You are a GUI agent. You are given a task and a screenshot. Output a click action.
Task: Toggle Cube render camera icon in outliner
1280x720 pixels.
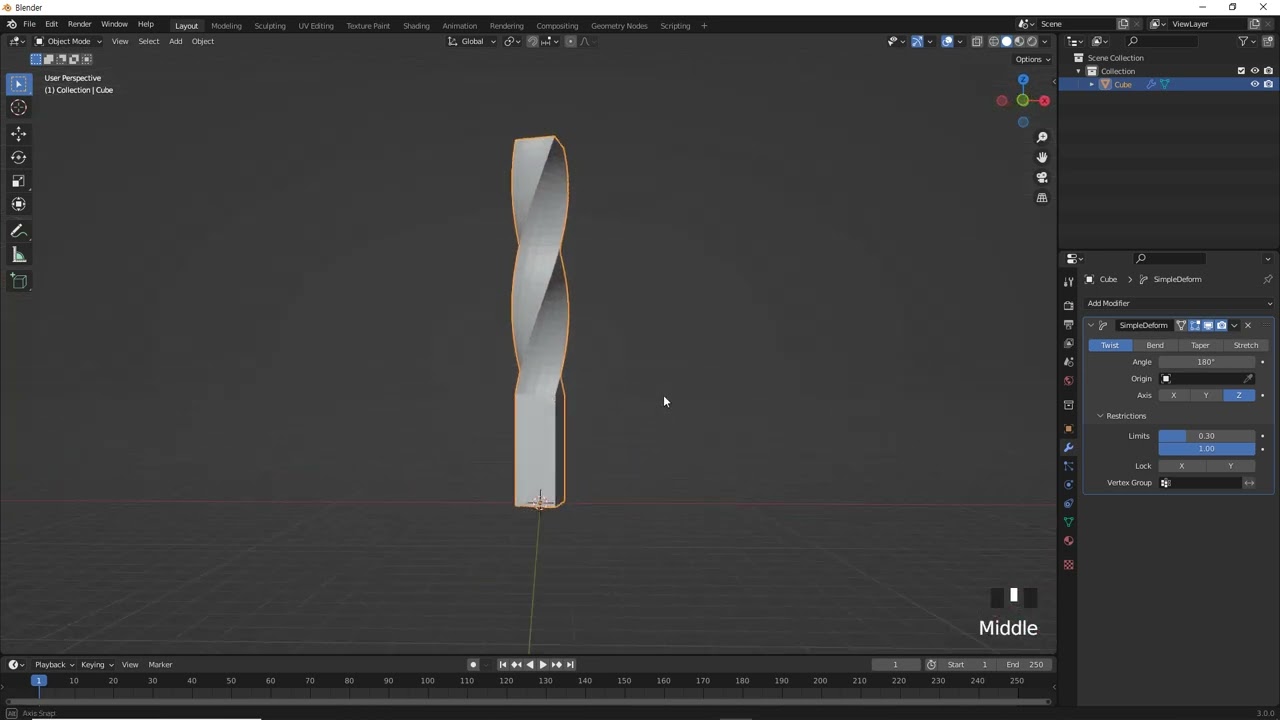coord(1268,84)
